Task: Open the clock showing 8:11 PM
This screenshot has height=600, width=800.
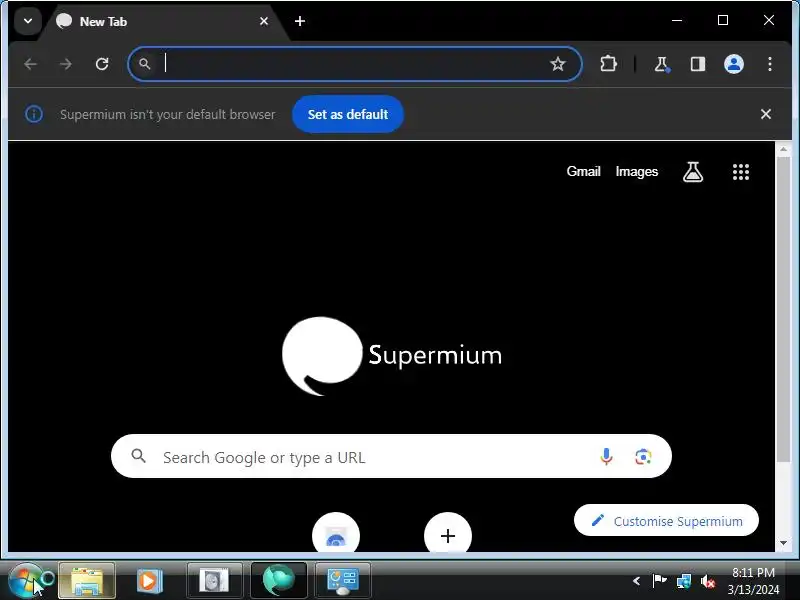Action: (754, 581)
